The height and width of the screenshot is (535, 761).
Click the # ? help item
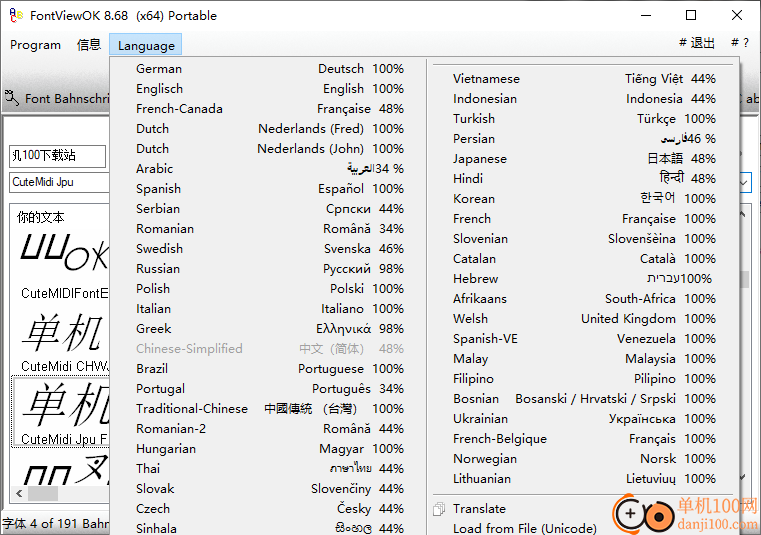(740, 43)
